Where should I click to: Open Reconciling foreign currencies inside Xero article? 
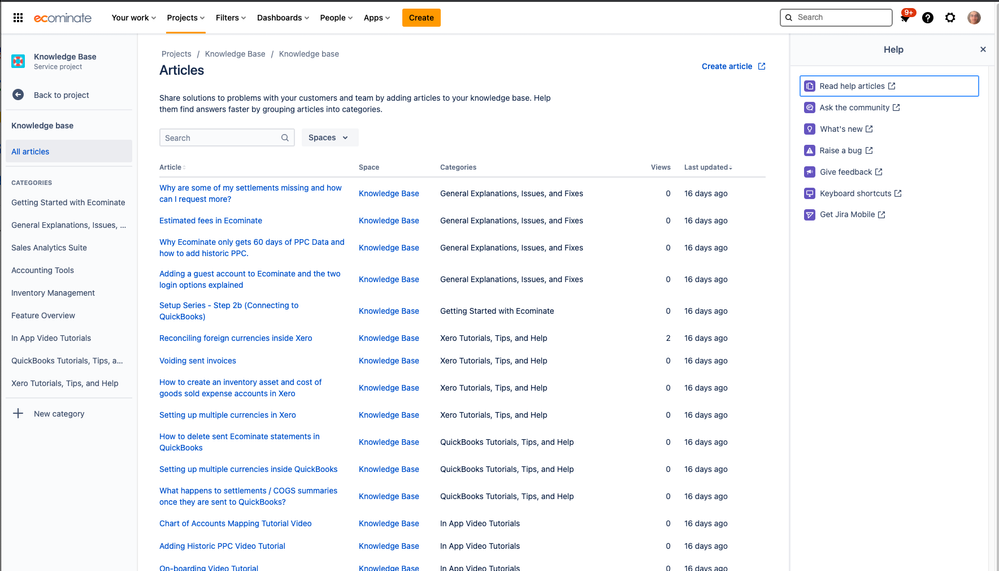click(x=236, y=338)
